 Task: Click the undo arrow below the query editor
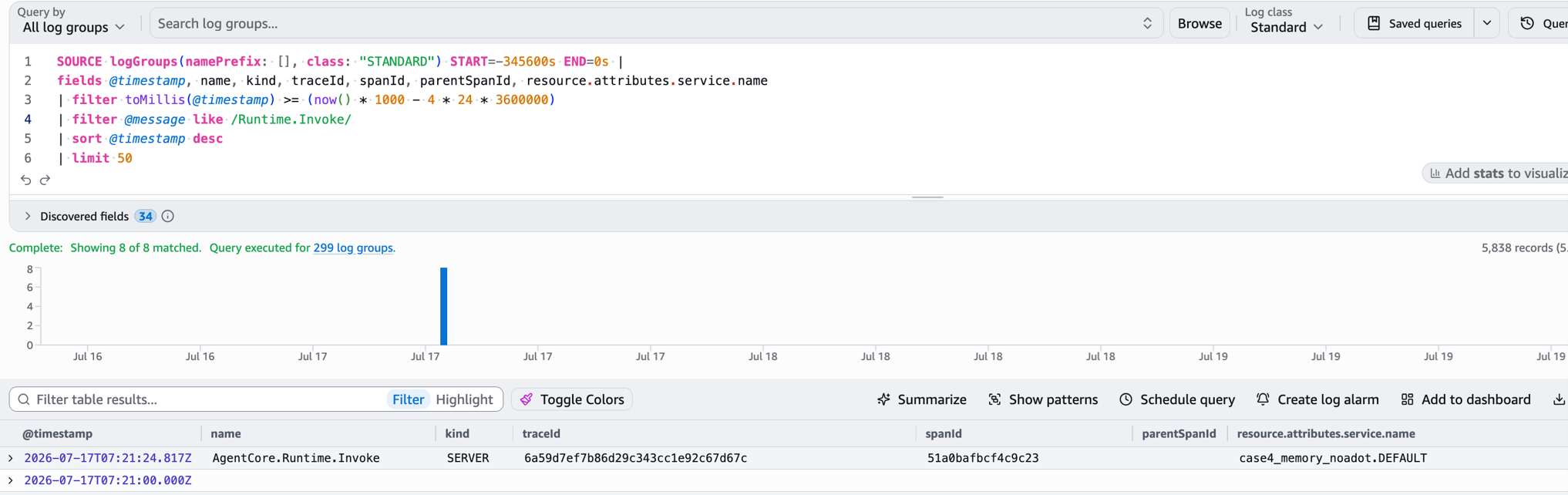(25, 180)
